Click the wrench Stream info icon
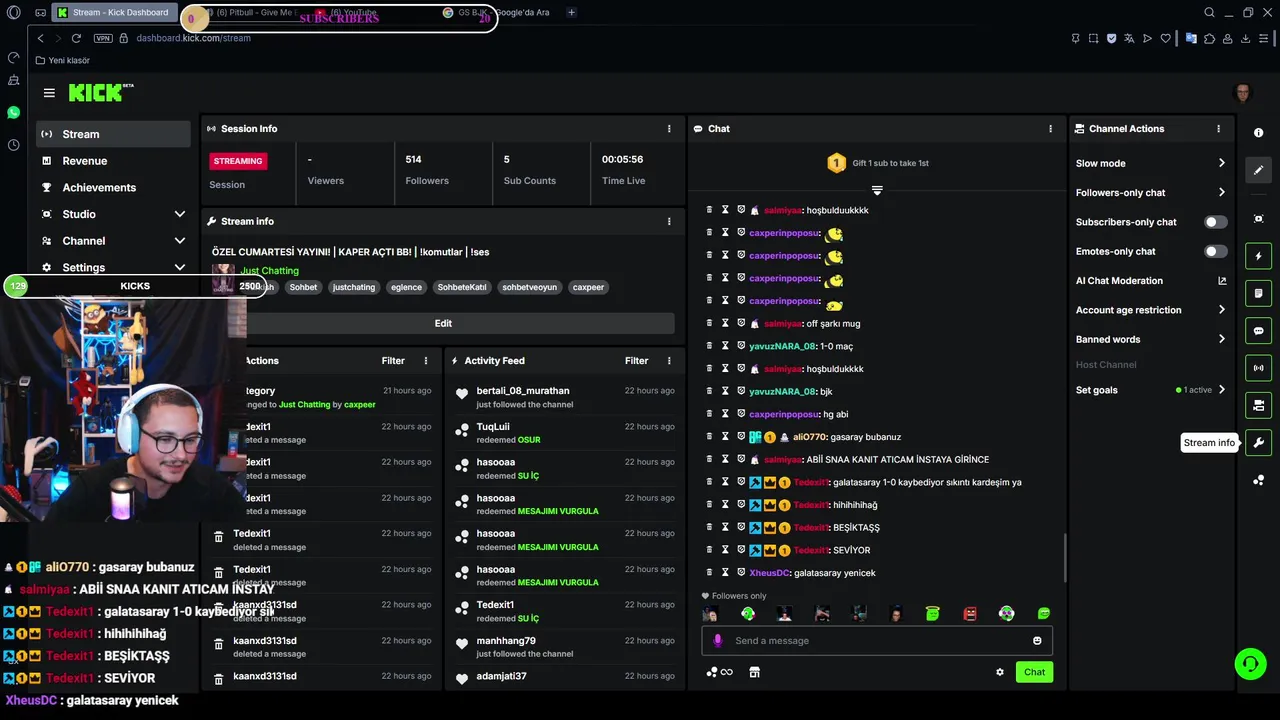This screenshot has width=1280, height=720. click(x=1258, y=443)
